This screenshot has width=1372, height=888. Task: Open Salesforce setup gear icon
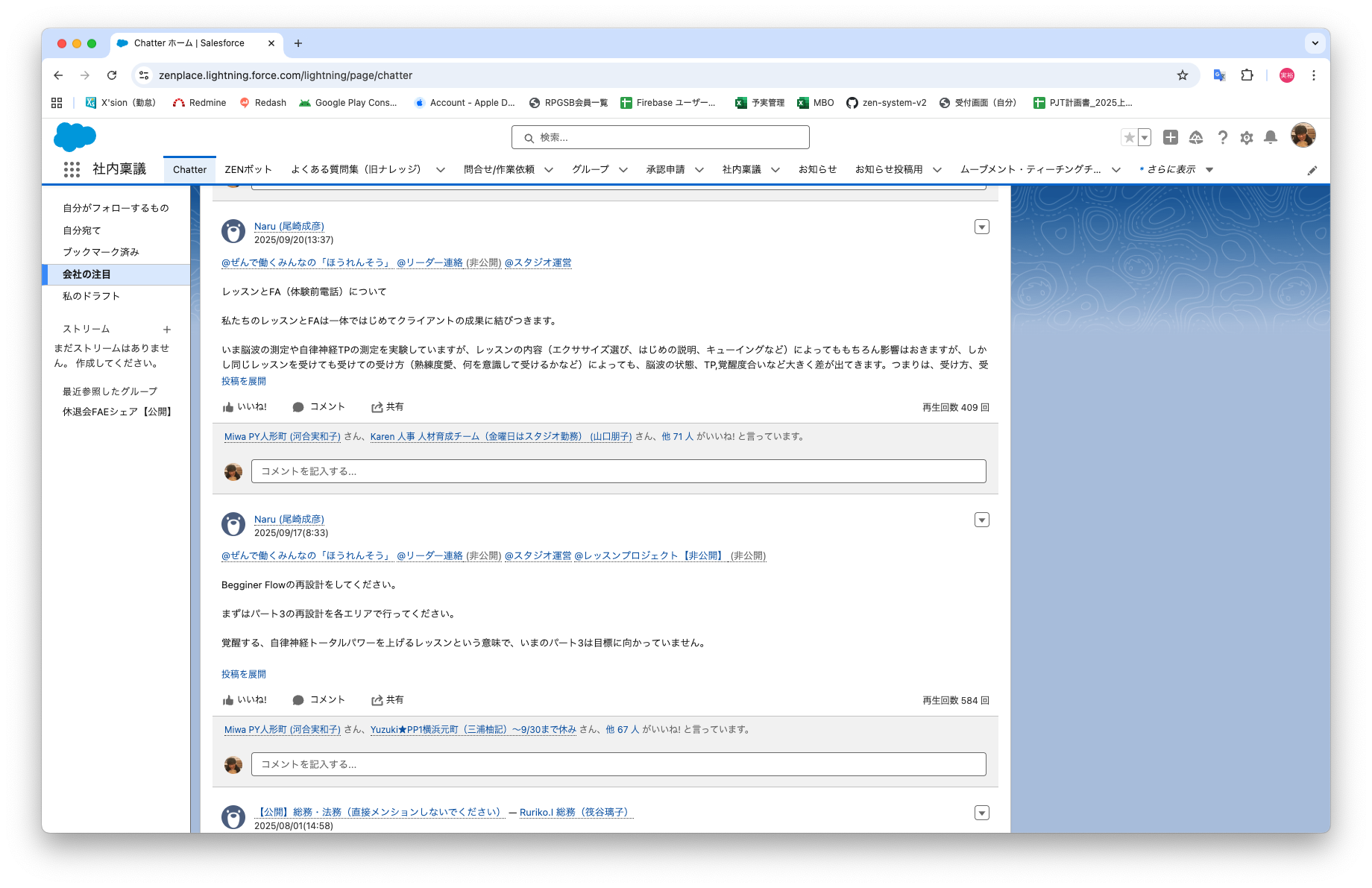pos(1247,138)
